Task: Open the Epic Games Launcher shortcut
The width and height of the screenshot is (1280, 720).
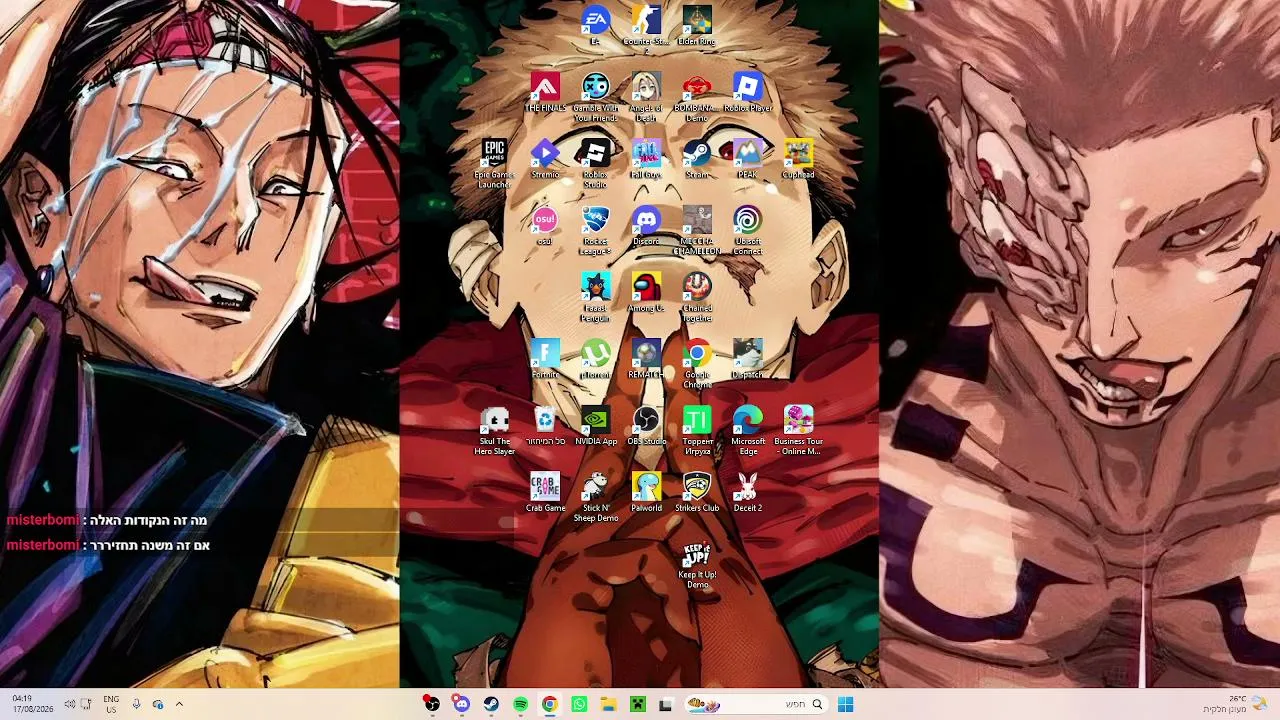Action: (494, 164)
